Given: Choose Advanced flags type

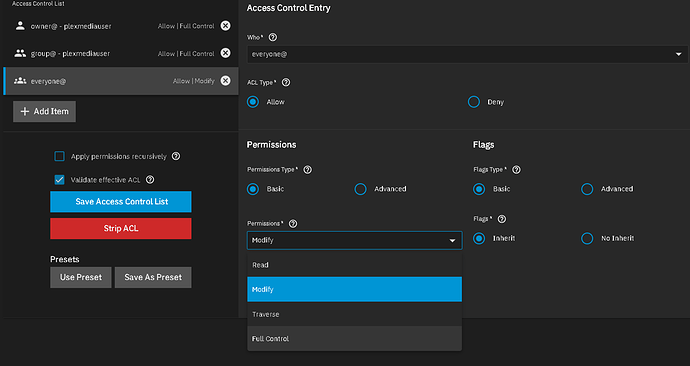Looking at the screenshot, I should 587,189.
